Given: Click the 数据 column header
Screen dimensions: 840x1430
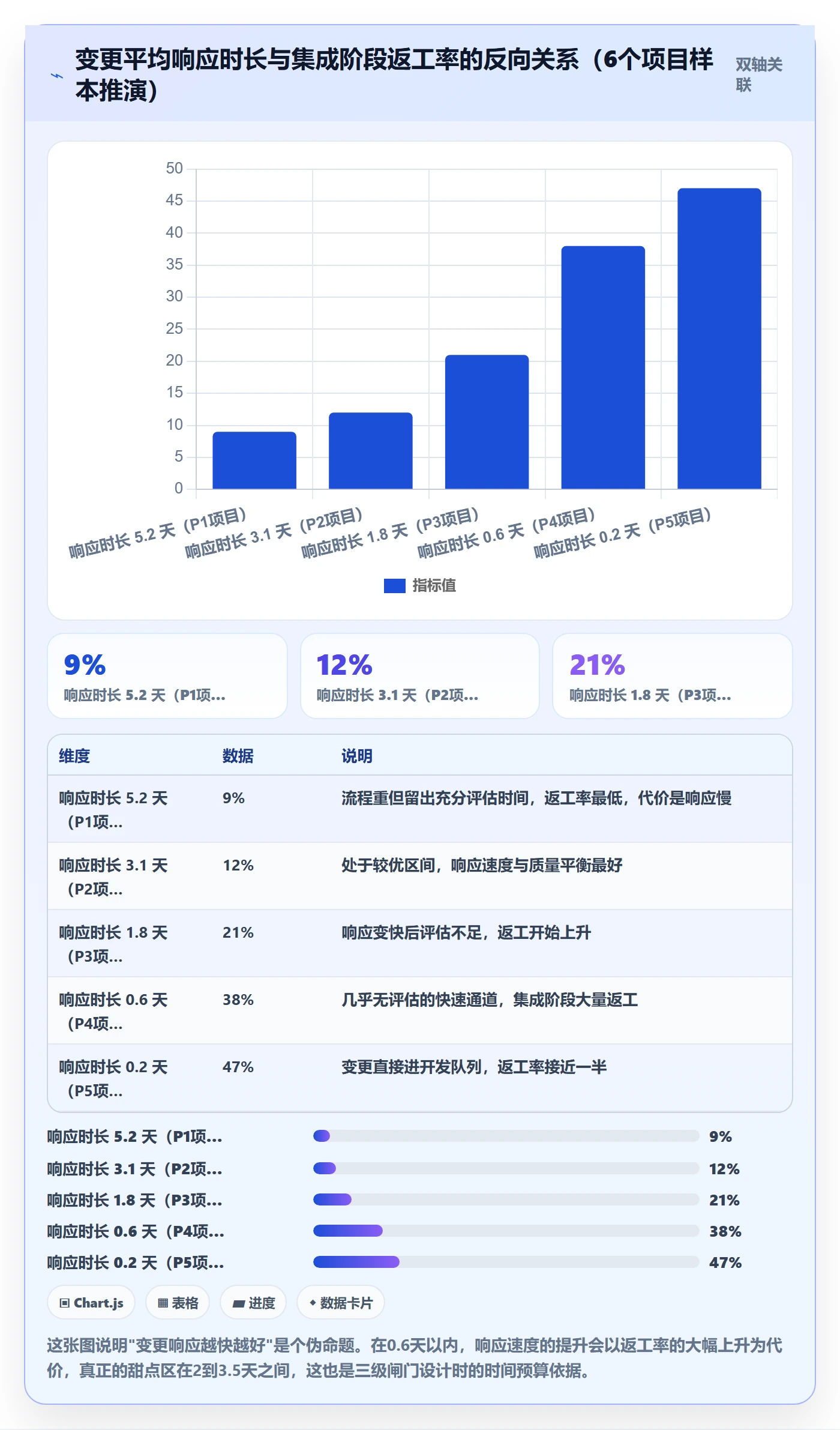Looking at the screenshot, I should [238, 756].
